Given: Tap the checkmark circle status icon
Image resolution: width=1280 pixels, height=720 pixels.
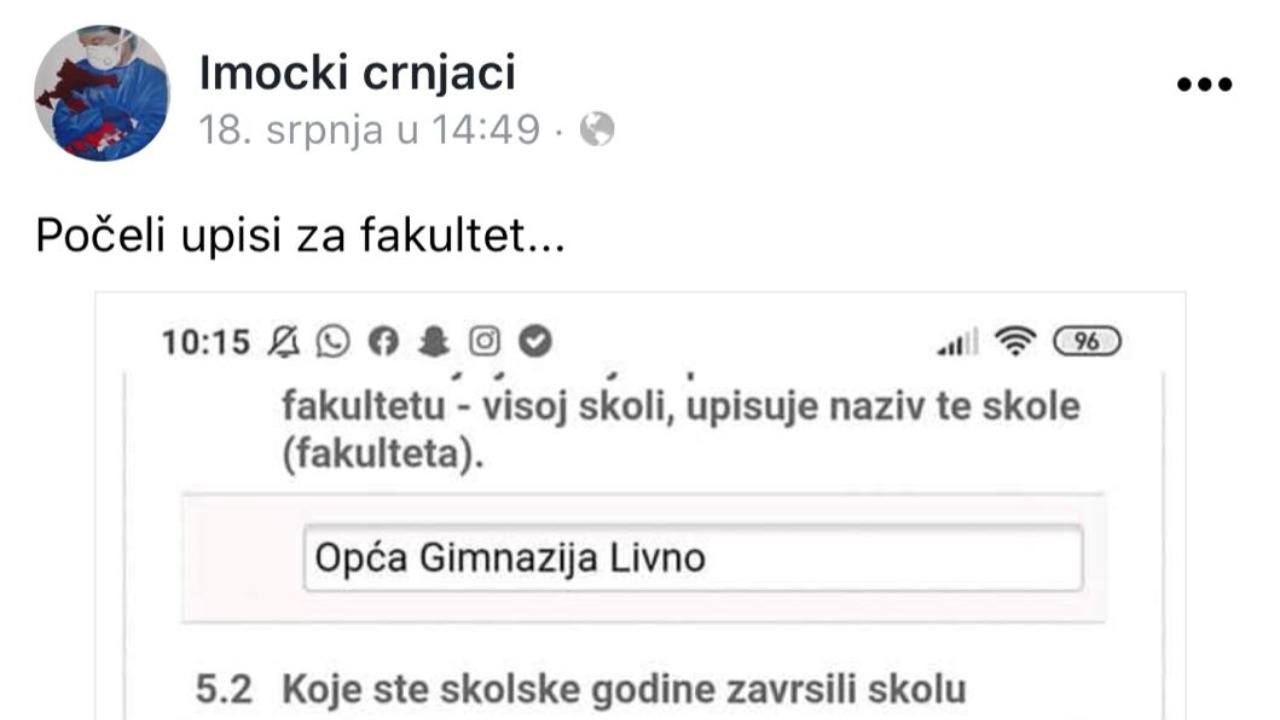Looking at the screenshot, I should tap(536, 343).
